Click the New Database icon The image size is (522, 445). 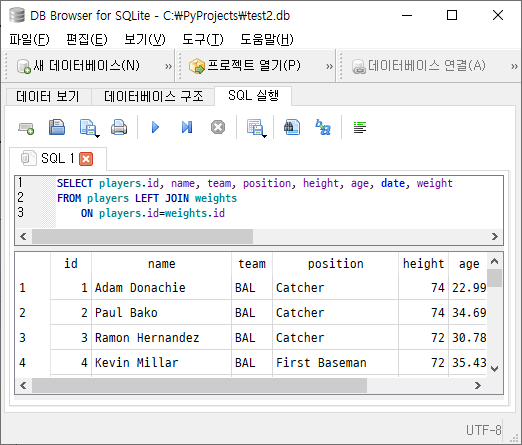[x=24, y=66]
